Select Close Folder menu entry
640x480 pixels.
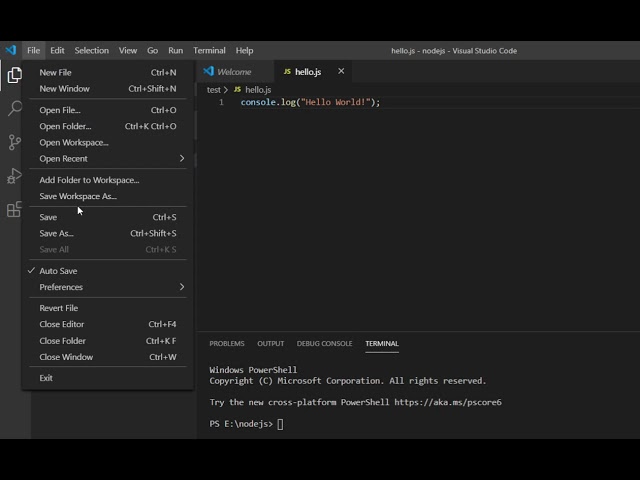coord(108,341)
